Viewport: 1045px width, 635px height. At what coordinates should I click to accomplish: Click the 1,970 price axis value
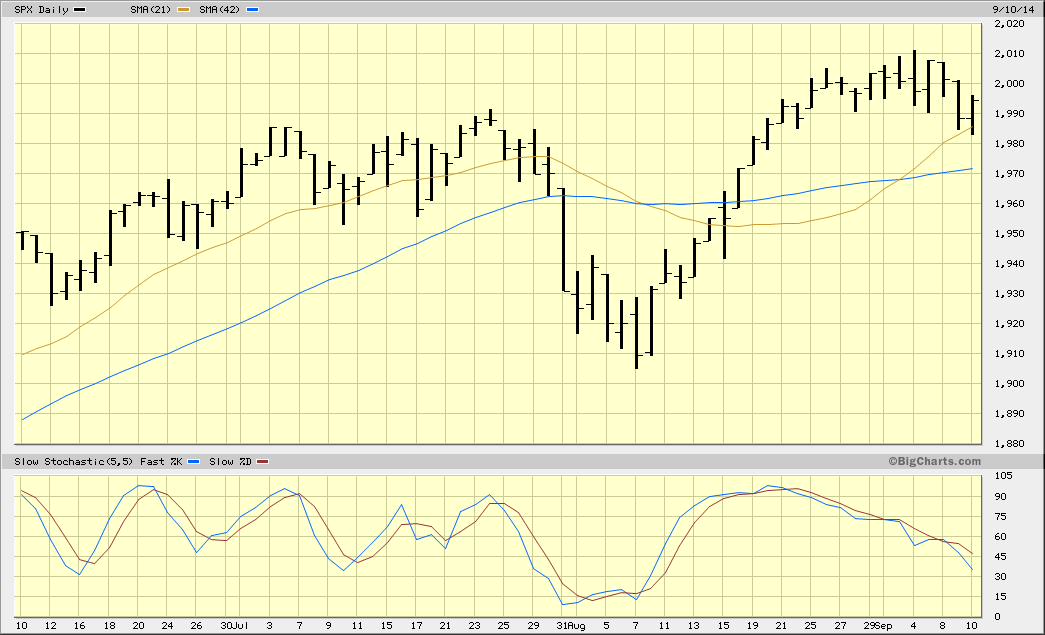click(x=1009, y=174)
